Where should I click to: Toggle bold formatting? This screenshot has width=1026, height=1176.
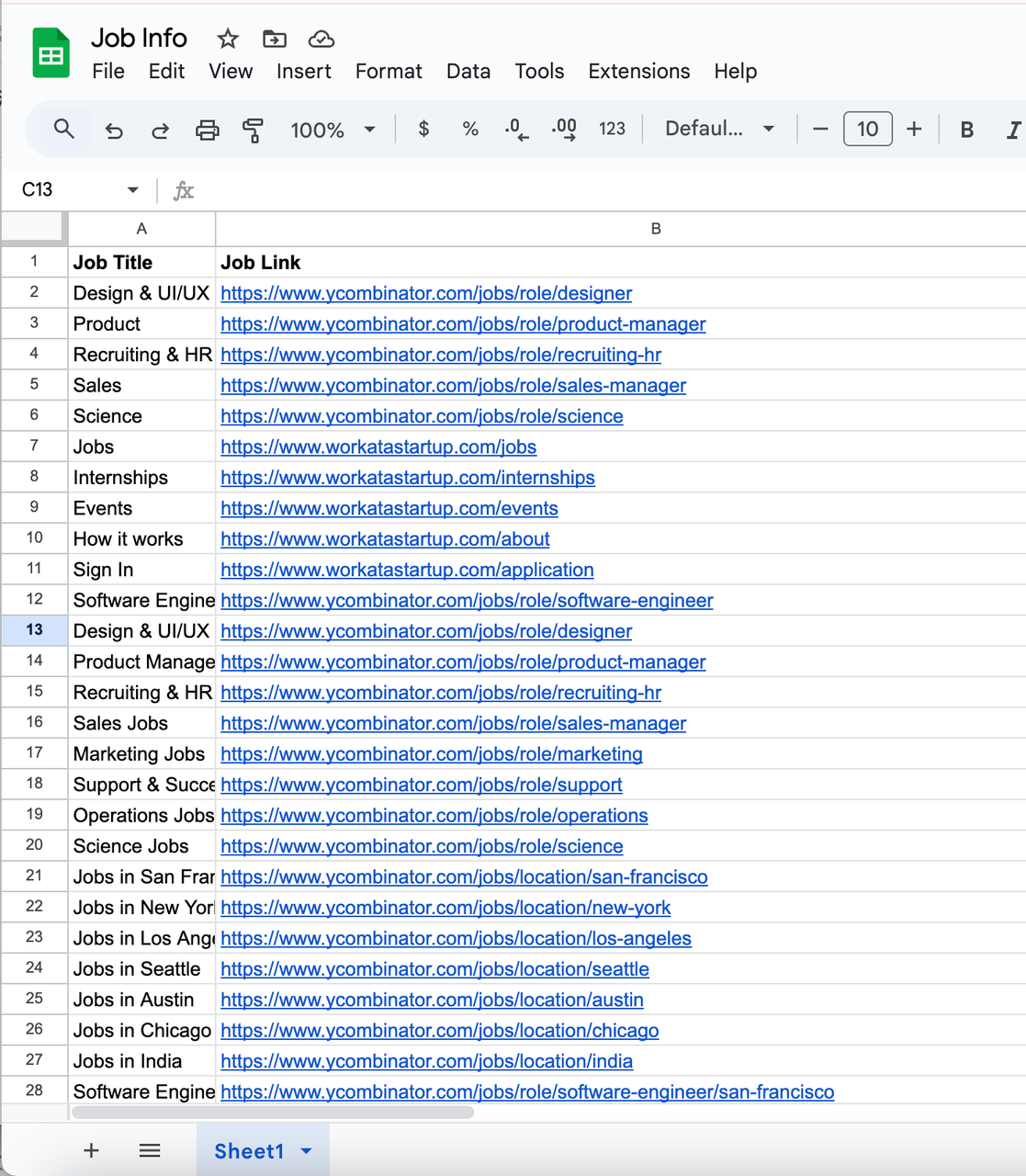[966, 130]
